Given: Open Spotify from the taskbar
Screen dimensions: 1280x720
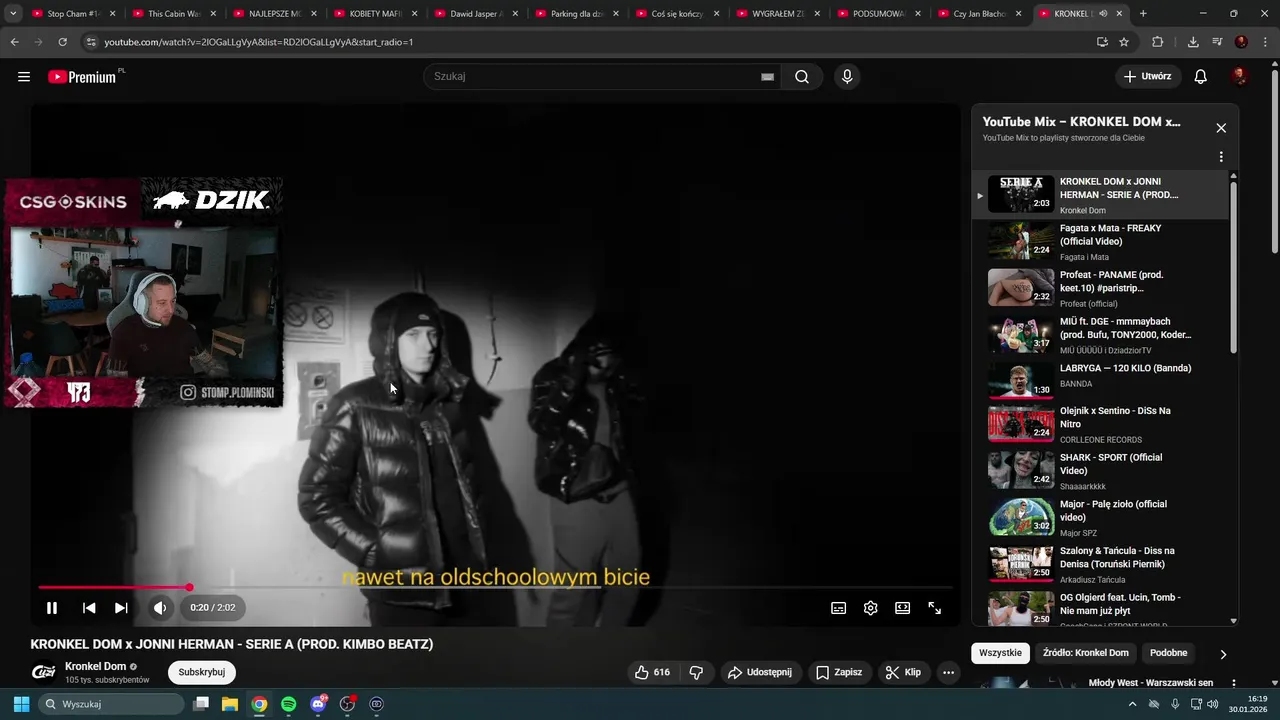Looking at the screenshot, I should 289,704.
